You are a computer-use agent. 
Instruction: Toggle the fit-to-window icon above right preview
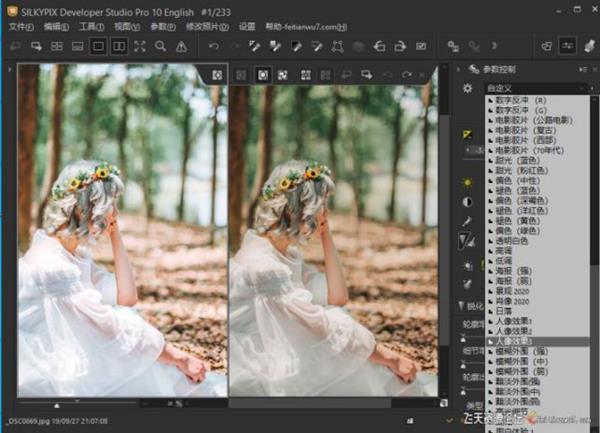click(284, 75)
